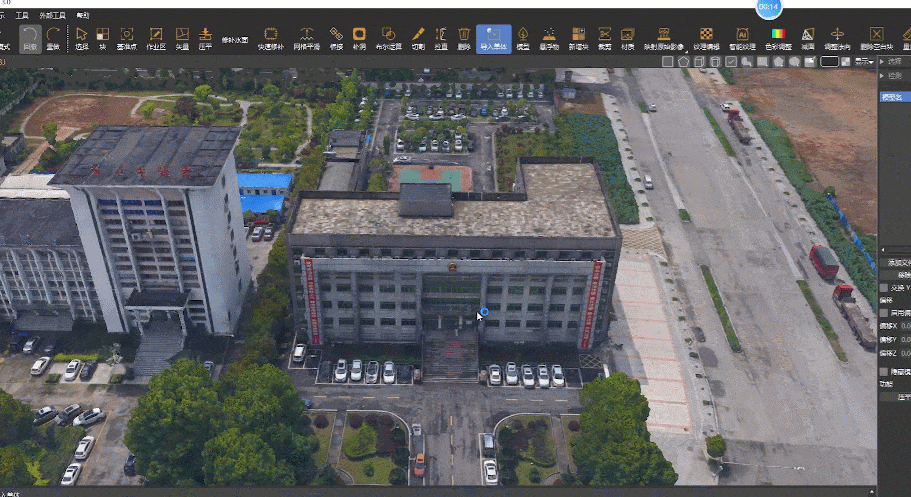911x497 pixels.
Task: Expand the Detection (检测) panel section
Action: 882,75
